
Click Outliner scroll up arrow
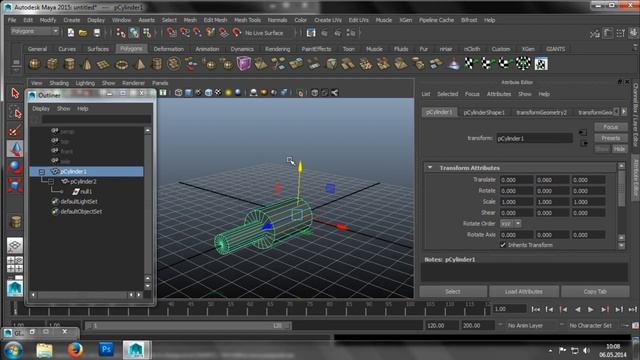click(x=148, y=131)
